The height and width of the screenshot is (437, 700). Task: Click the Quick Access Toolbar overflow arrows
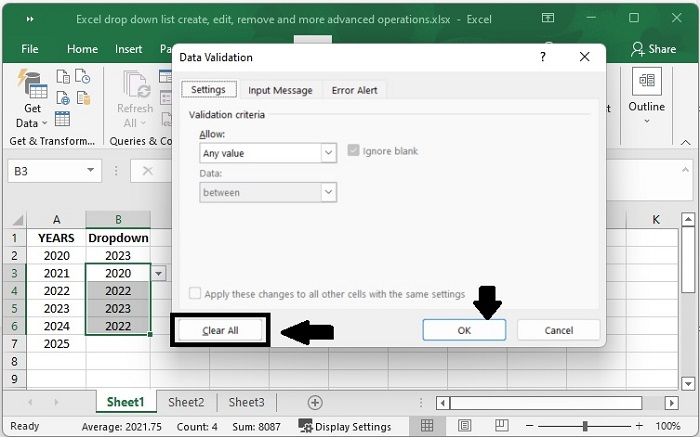[x=30, y=19]
